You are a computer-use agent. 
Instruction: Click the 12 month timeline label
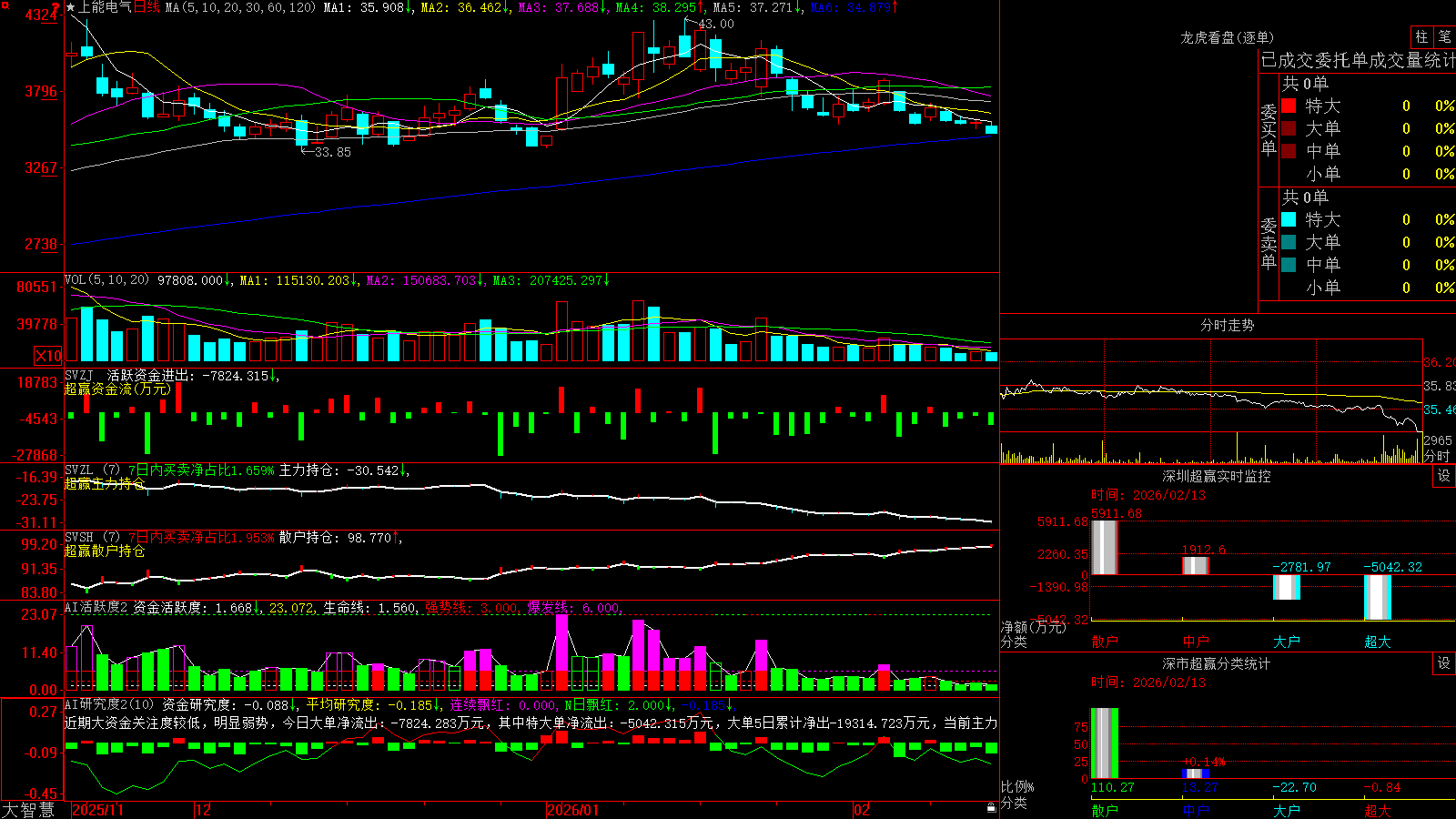tap(204, 810)
